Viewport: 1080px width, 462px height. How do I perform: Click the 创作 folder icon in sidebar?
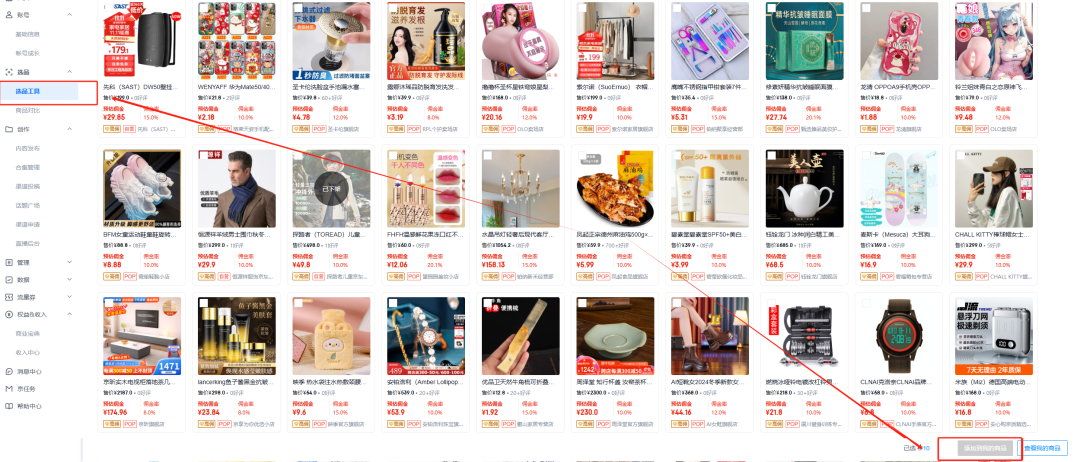(x=9, y=129)
